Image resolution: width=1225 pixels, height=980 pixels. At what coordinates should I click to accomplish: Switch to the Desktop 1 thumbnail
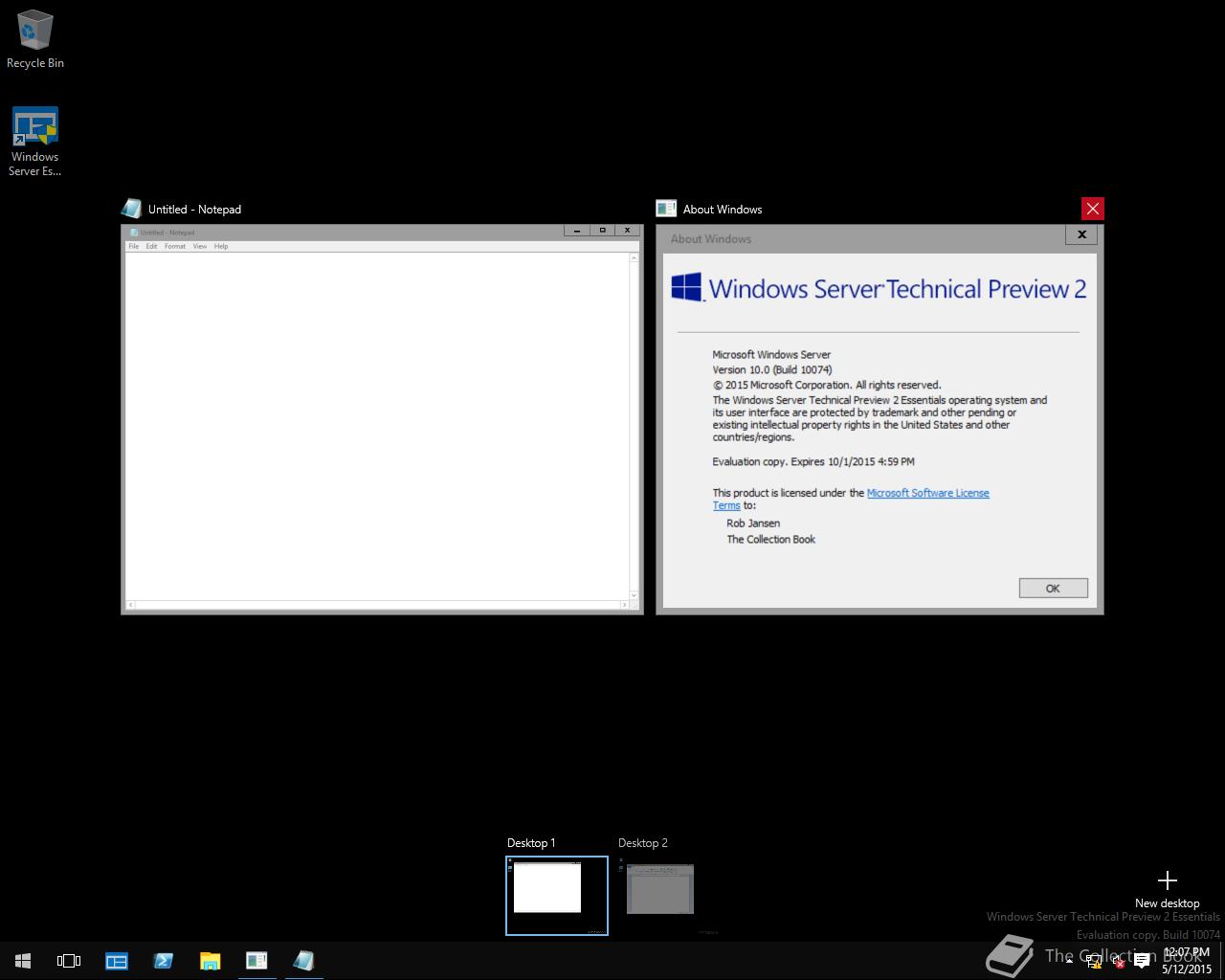[x=557, y=896]
